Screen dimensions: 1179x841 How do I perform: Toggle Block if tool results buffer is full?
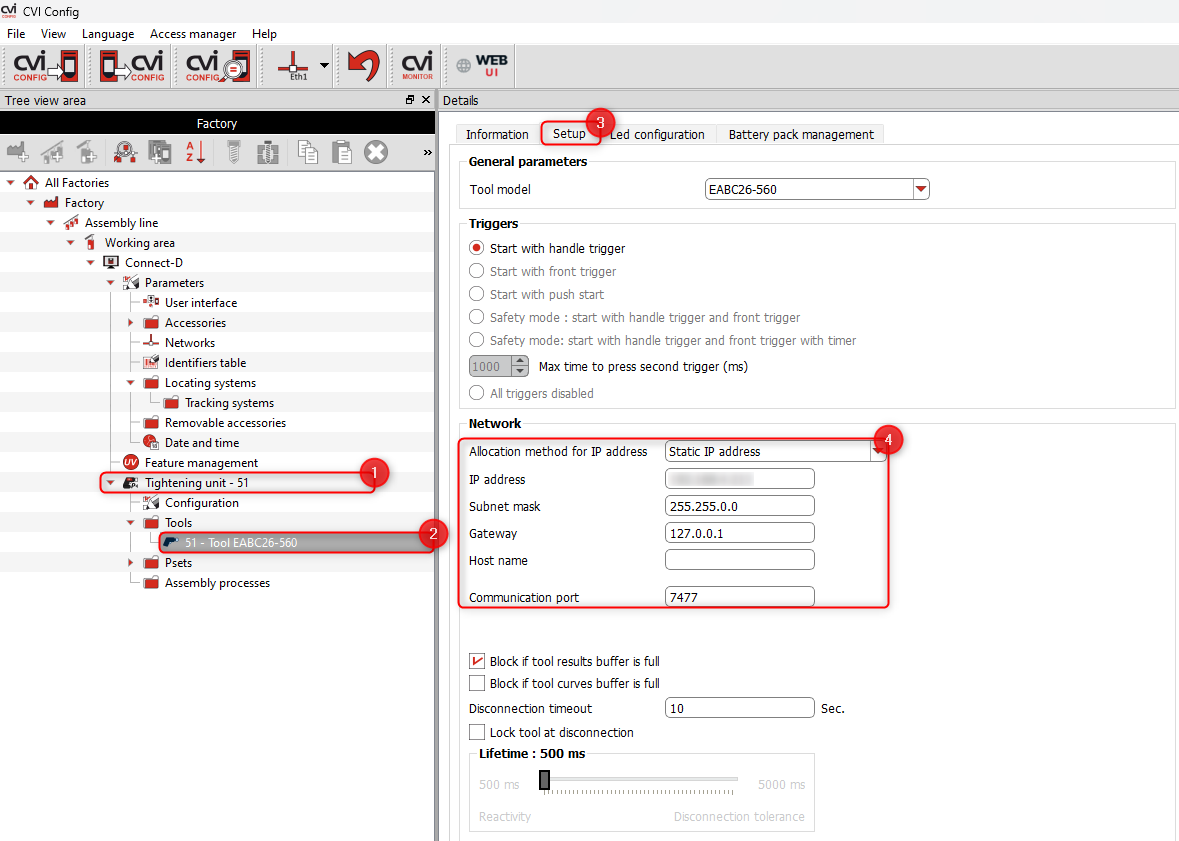(x=477, y=661)
